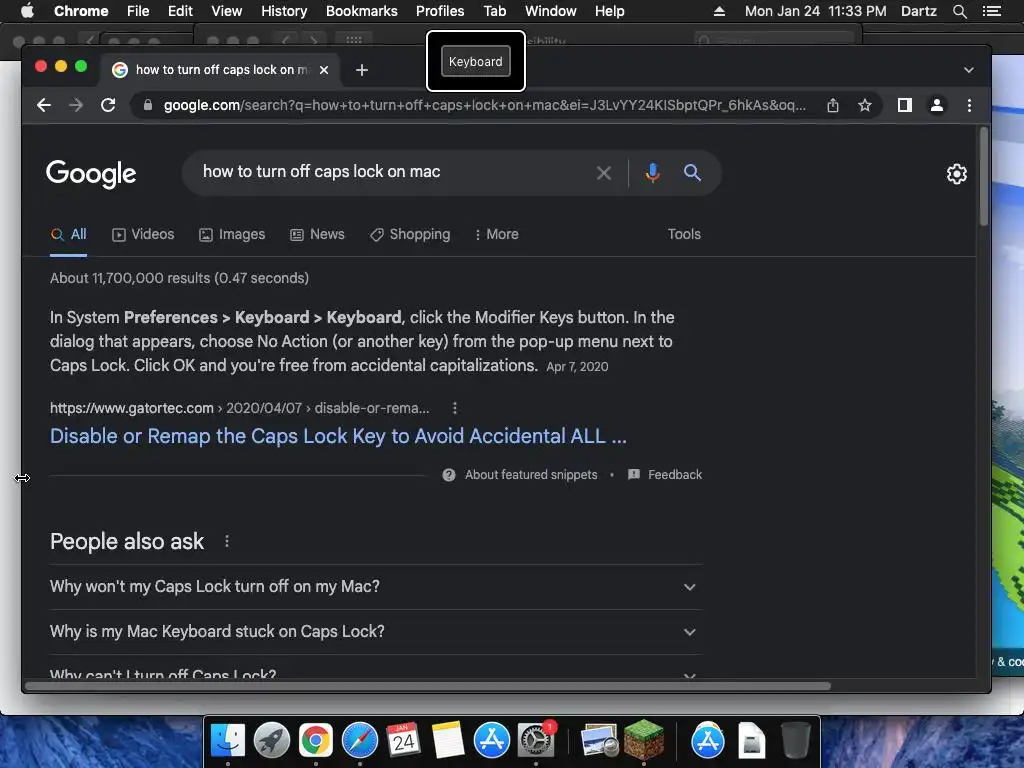Click the vertical page scrollbar
1024x768 pixels.
pyautogui.click(x=984, y=177)
